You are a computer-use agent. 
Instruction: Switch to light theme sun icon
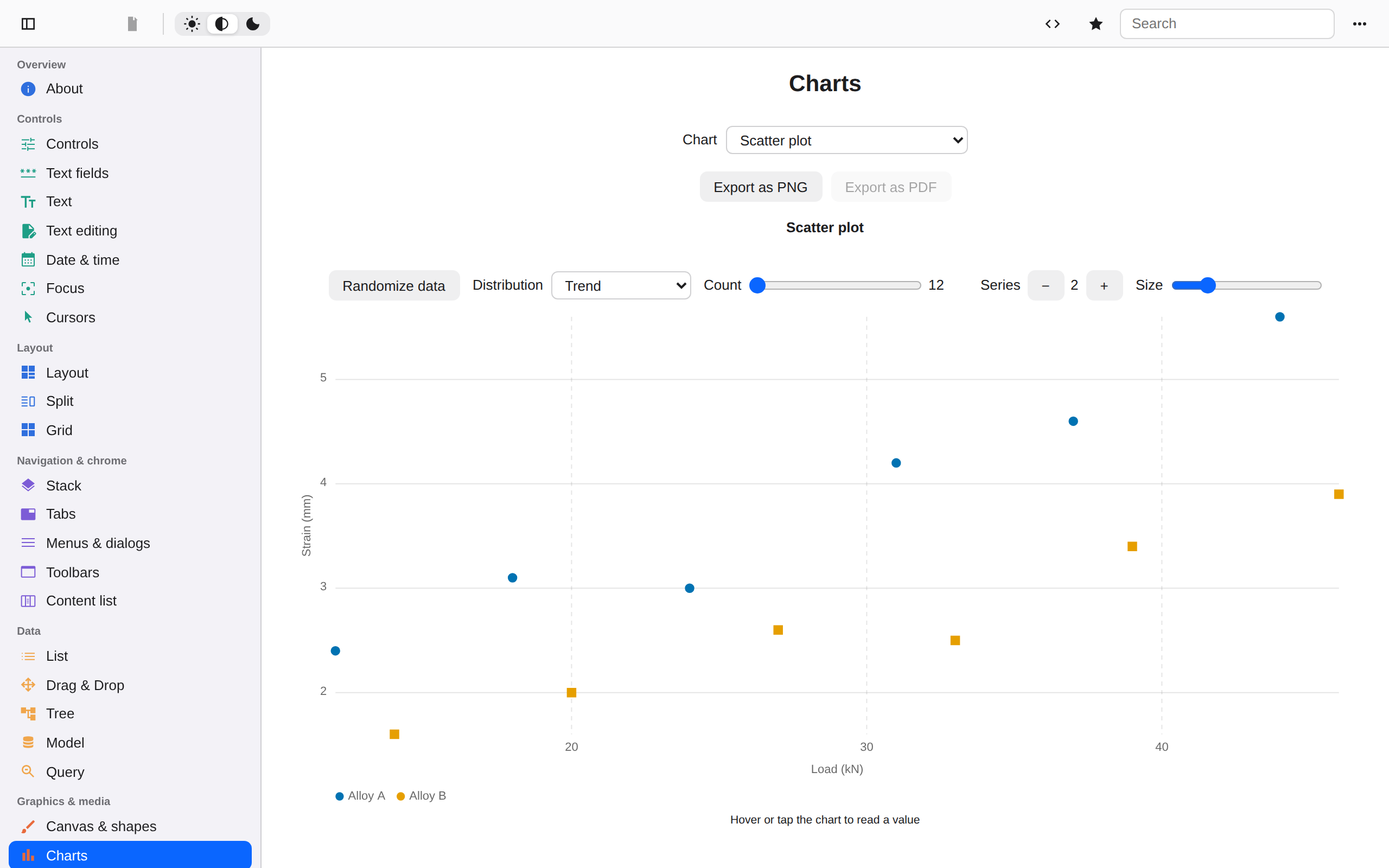[x=192, y=23]
